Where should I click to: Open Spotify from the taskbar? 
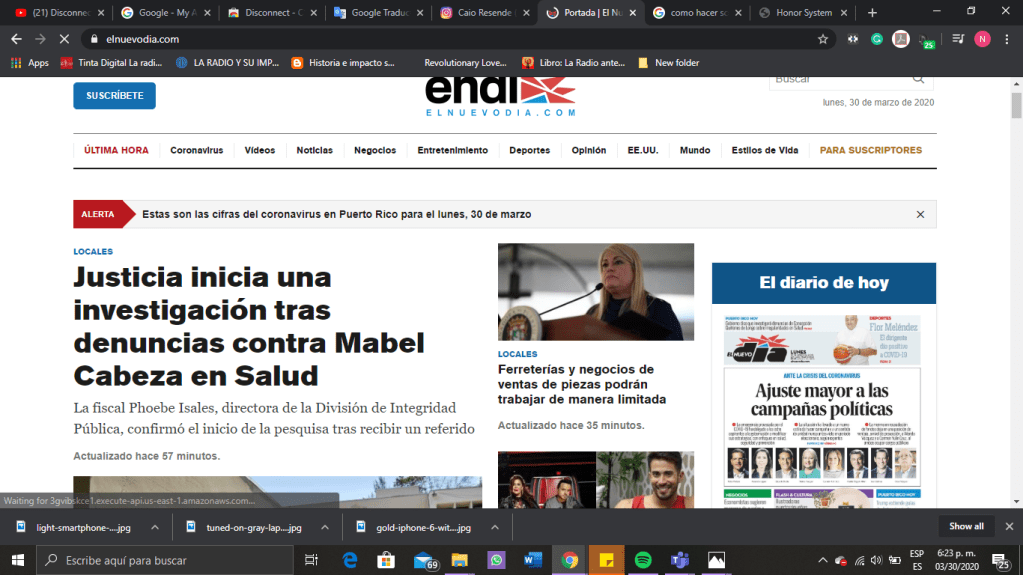click(x=643, y=560)
